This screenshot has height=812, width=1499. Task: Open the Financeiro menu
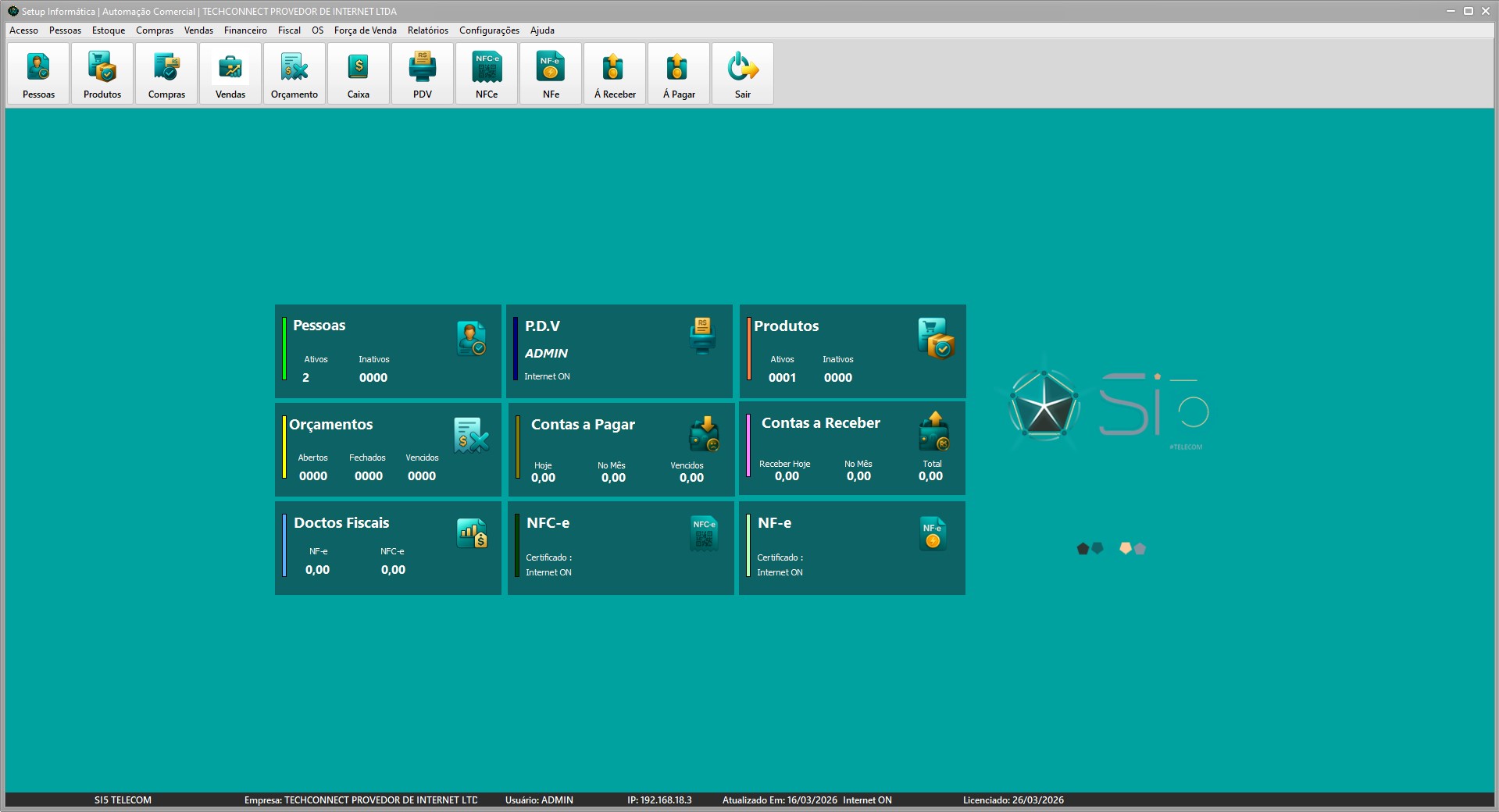coord(245,30)
